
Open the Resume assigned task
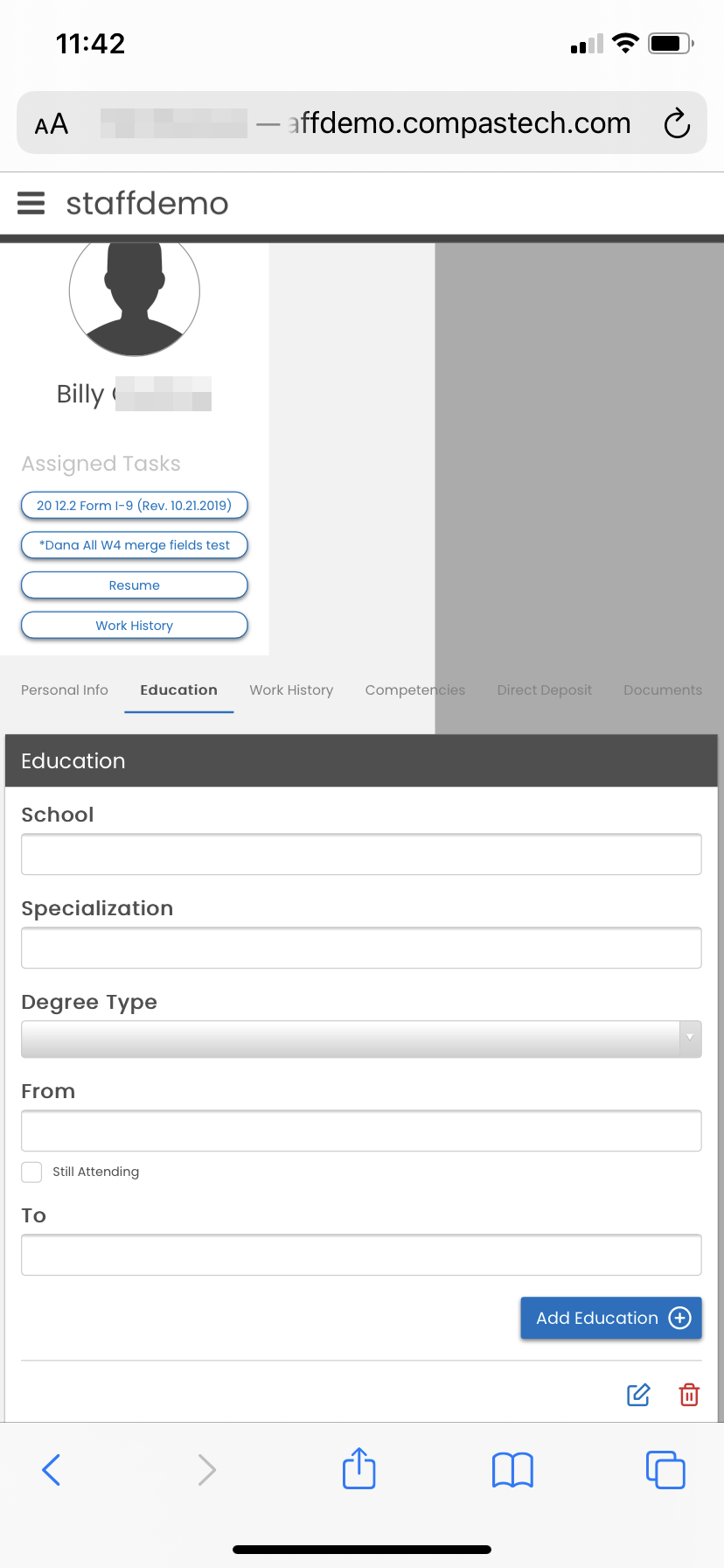tap(135, 585)
